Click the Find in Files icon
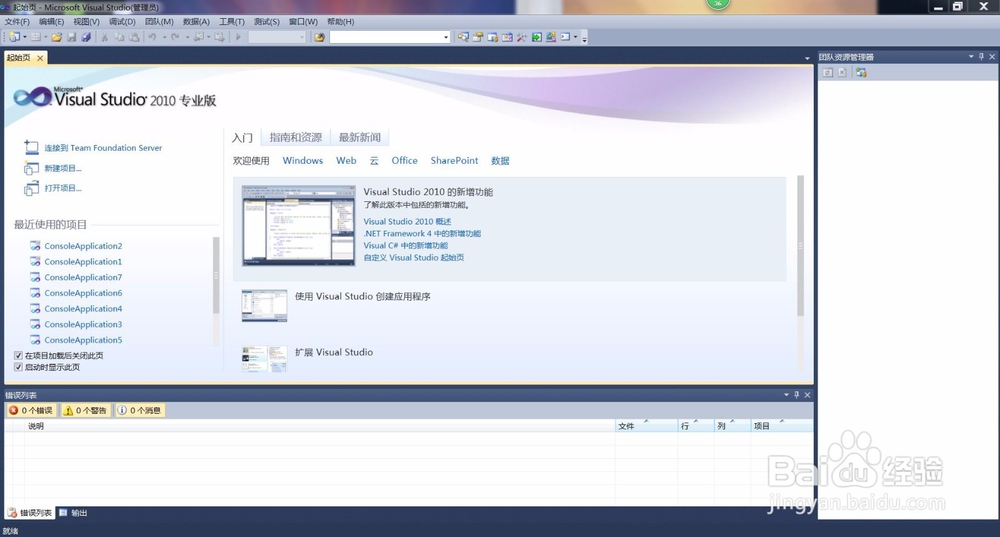 click(320, 37)
